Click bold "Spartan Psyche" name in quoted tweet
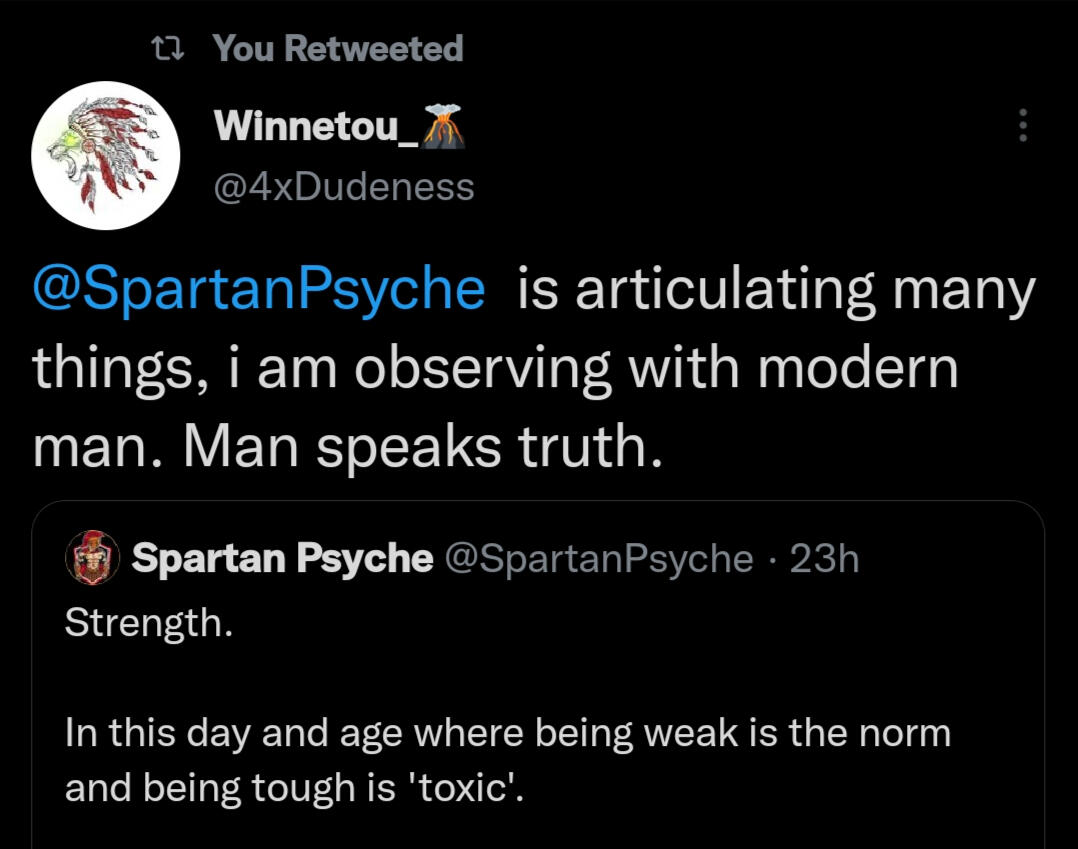 click(282, 559)
